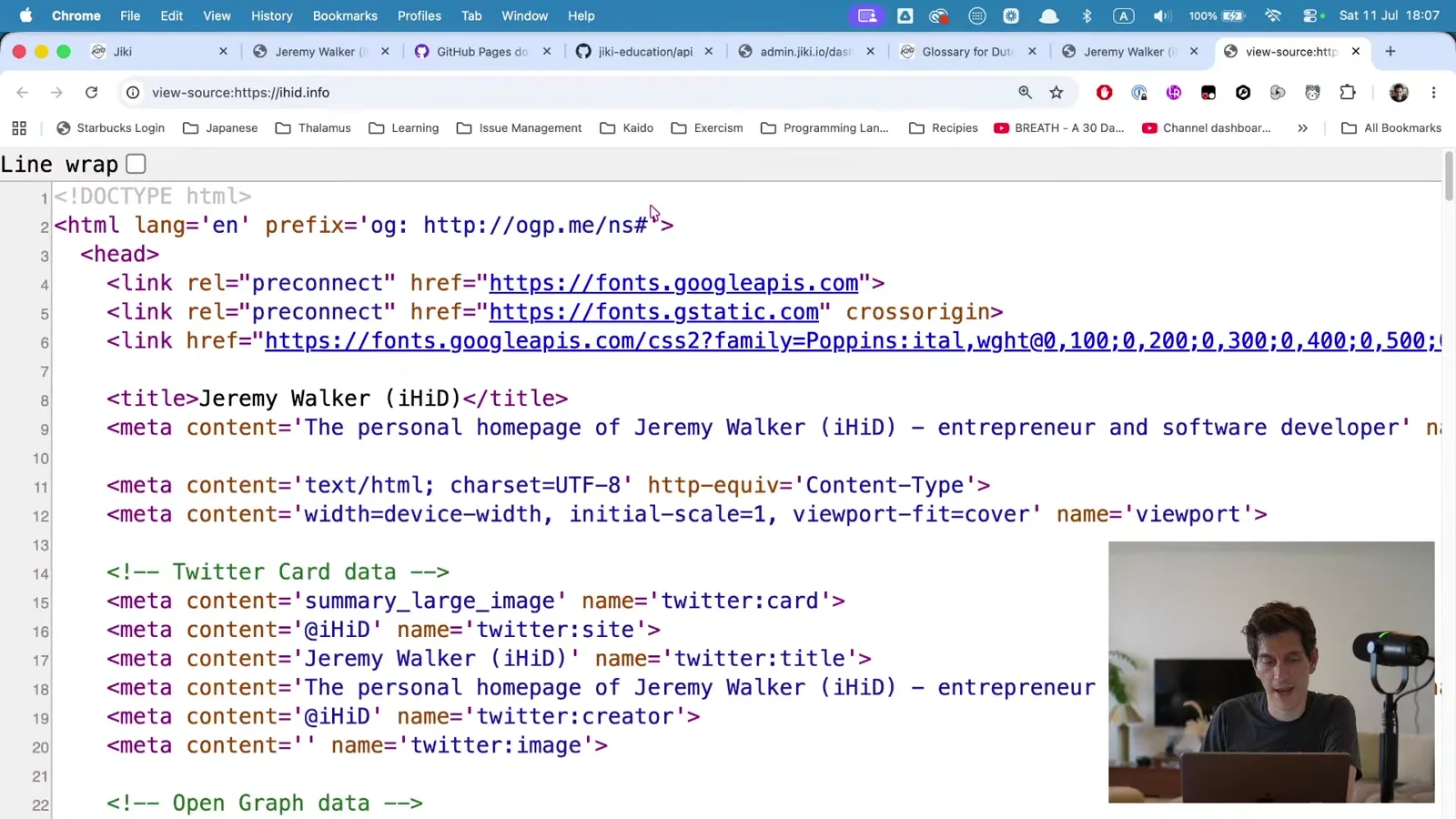Image resolution: width=1456 pixels, height=819 pixels.
Task: Open the zoom magnifier icon in address bar
Action: [1026, 93]
